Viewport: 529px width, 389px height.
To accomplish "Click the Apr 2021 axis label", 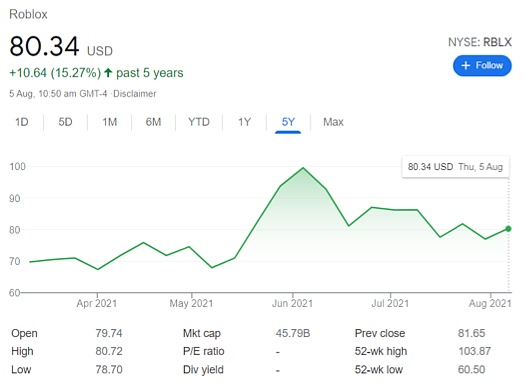I will pos(96,303).
